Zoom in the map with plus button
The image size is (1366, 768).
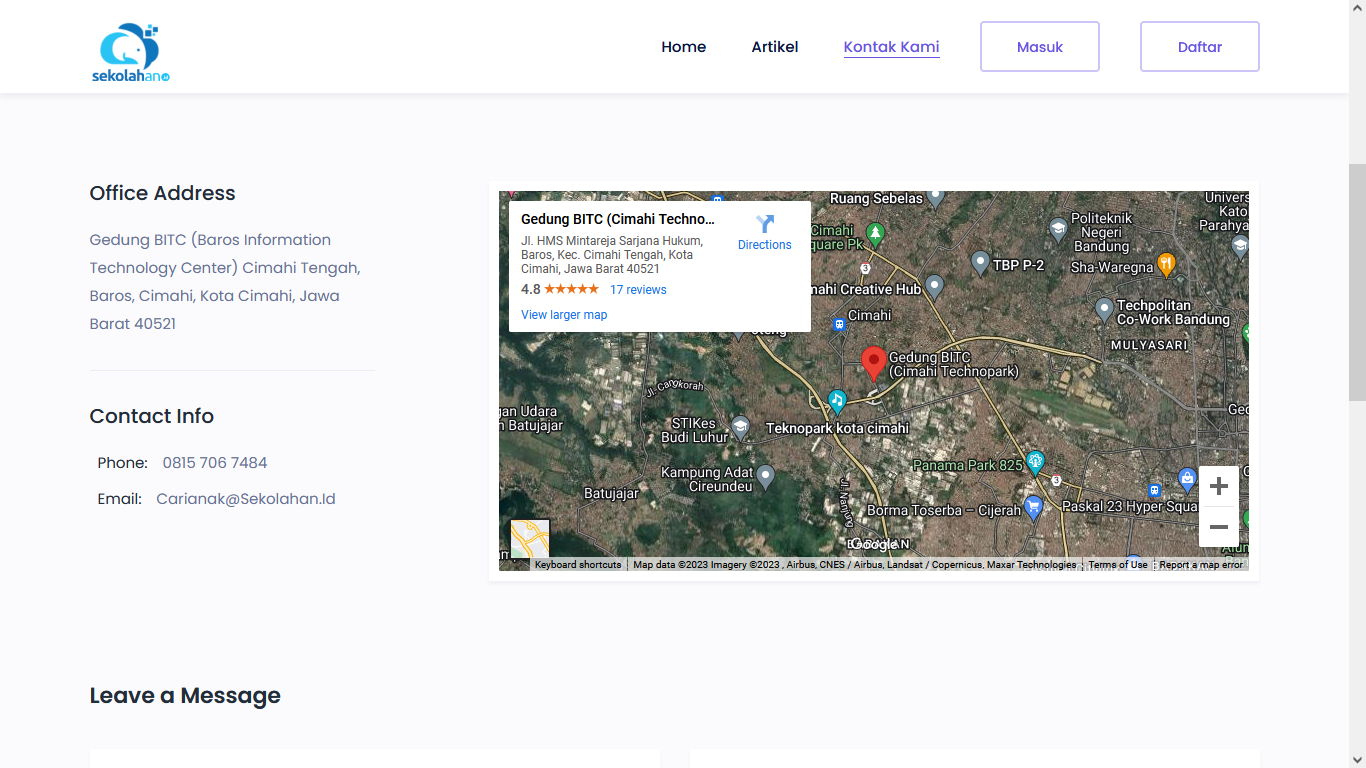coord(1218,487)
